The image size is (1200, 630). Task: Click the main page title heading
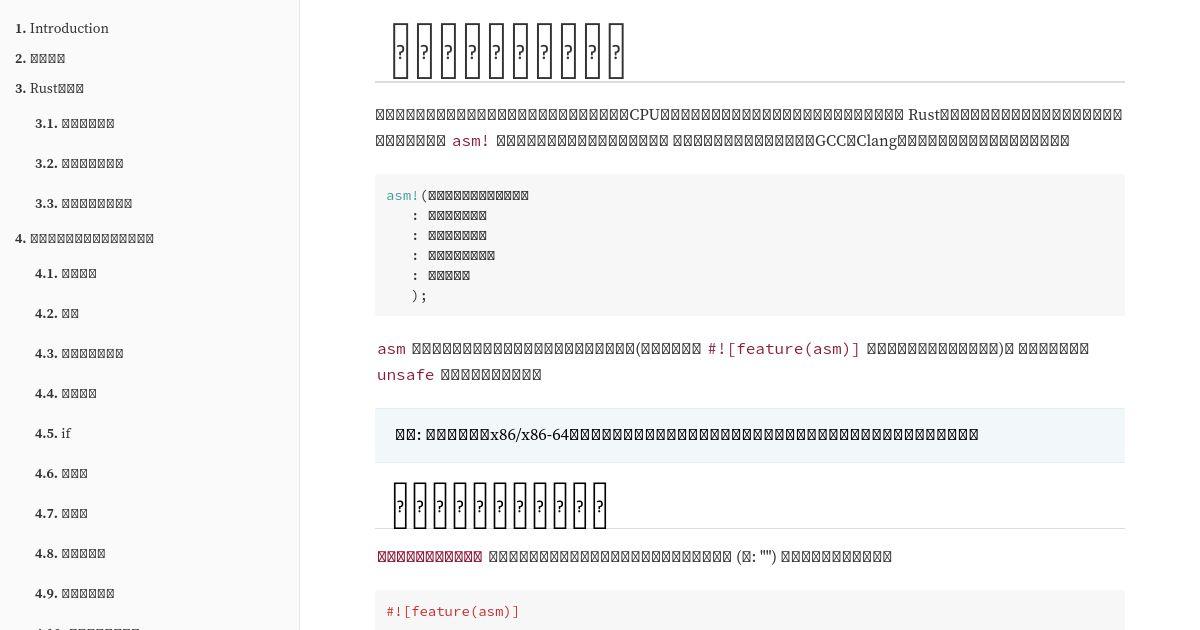tap(508, 50)
